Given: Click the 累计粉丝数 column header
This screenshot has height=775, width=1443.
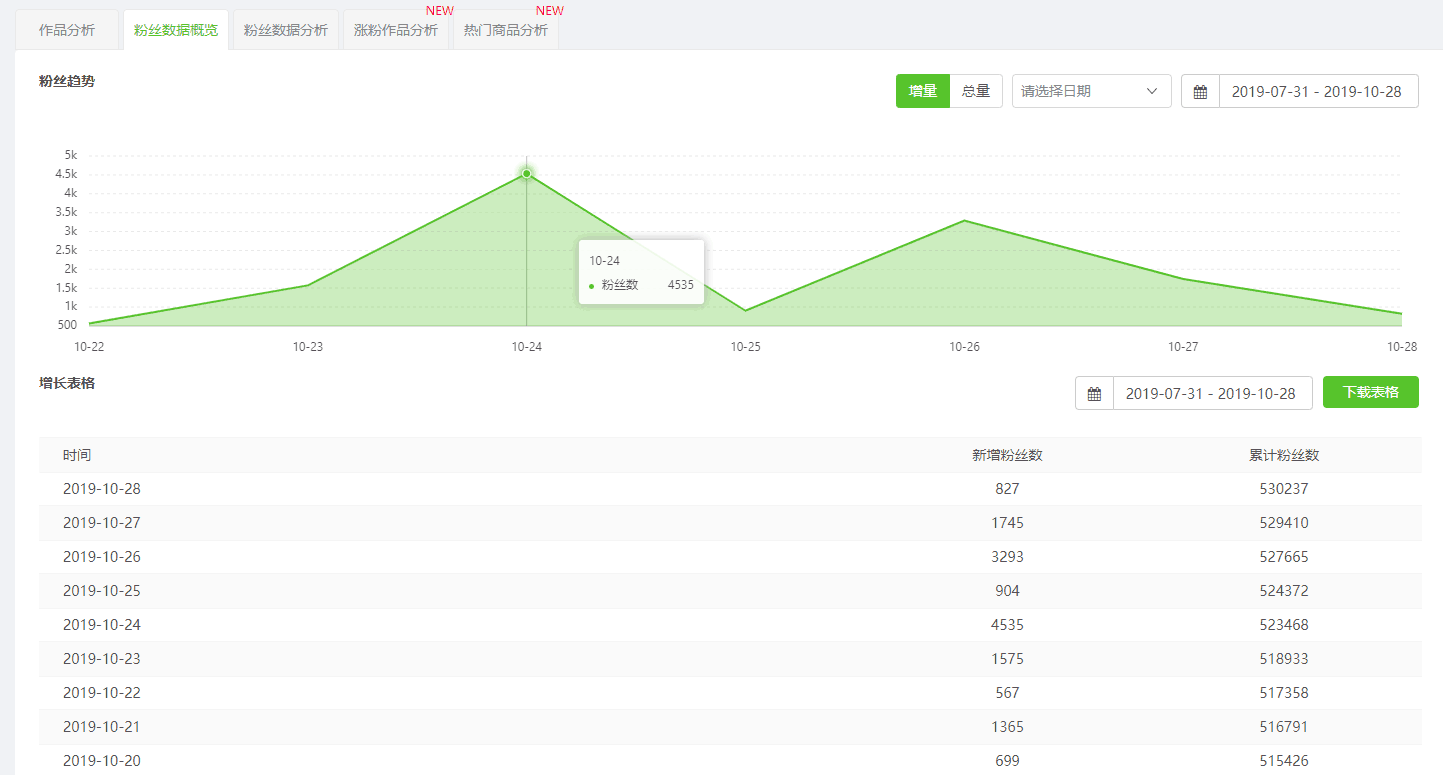Looking at the screenshot, I should tap(1284, 455).
